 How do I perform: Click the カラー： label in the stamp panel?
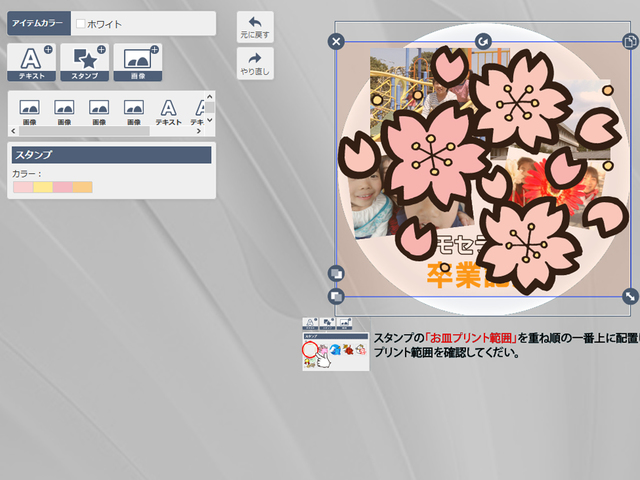coord(27,174)
